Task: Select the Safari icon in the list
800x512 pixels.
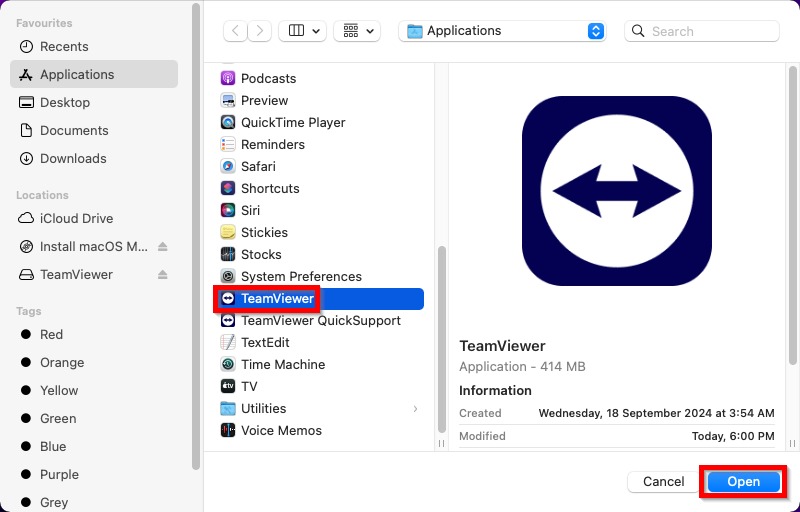Action: coord(228,167)
